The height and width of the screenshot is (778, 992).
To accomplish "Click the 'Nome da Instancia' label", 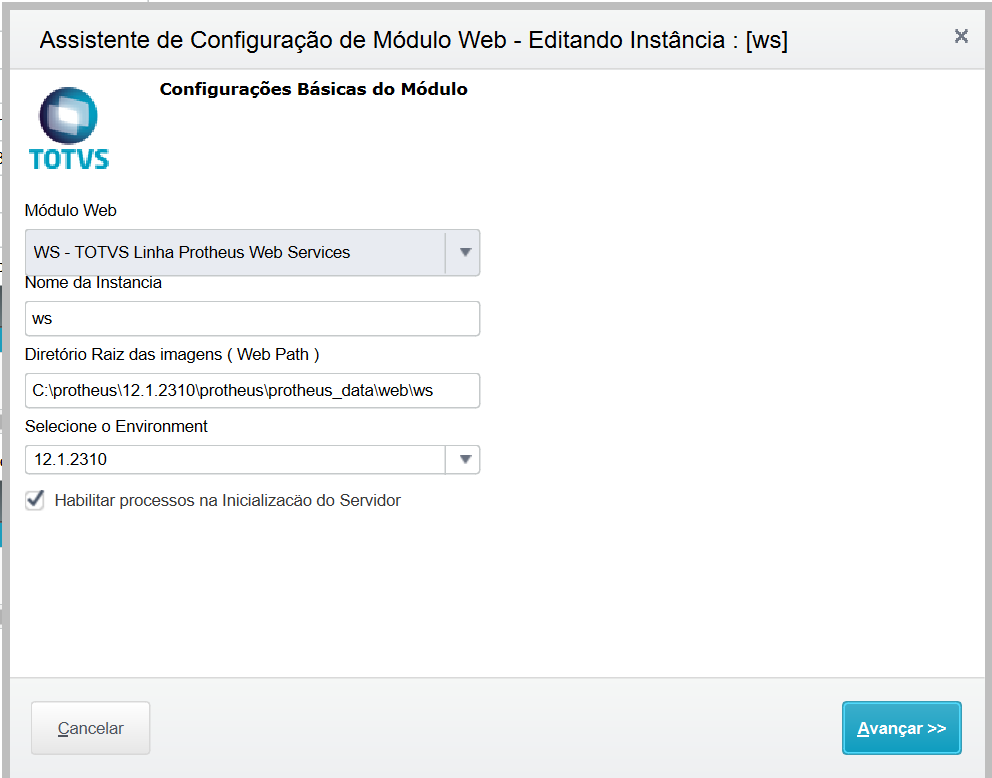I will (x=93, y=282).
